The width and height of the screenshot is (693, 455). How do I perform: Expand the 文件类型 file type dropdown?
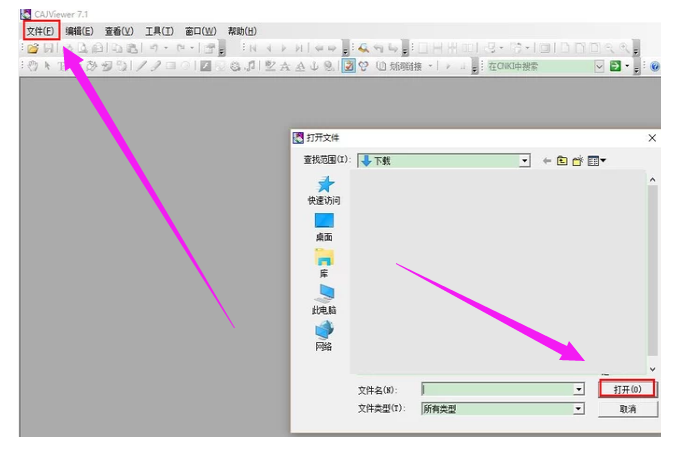(x=578, y=409)
